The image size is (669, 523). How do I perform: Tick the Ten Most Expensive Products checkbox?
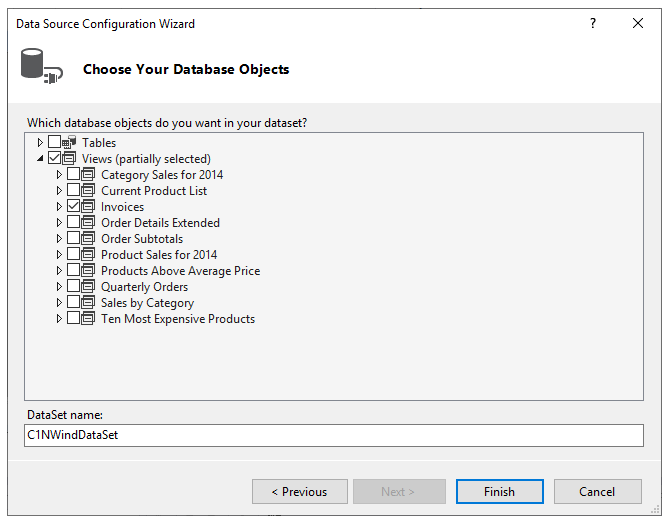(x=73, y=319)
